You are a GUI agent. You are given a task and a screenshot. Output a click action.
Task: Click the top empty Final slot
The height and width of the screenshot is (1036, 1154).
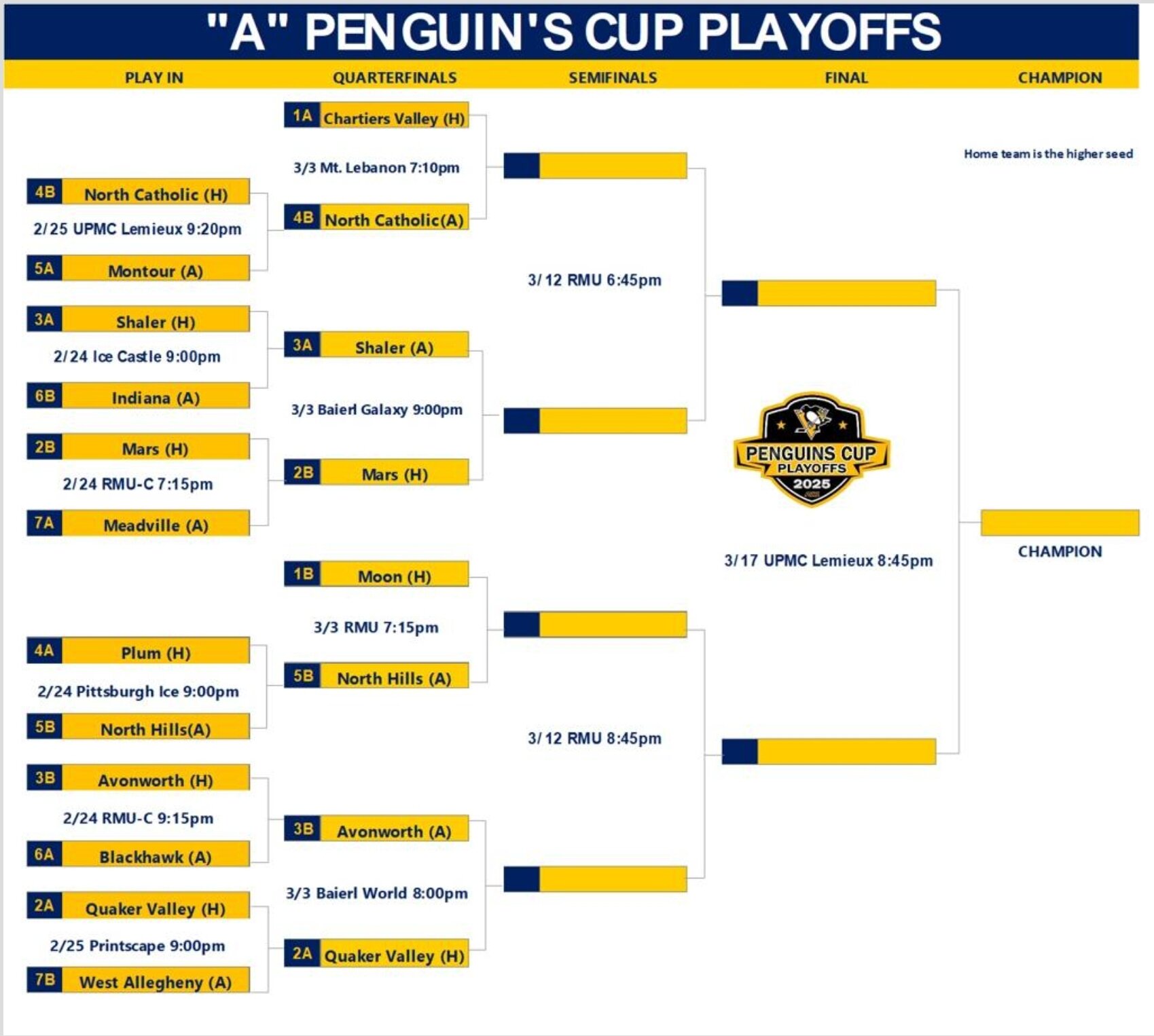pyautogui.click(x=829, y=293)
